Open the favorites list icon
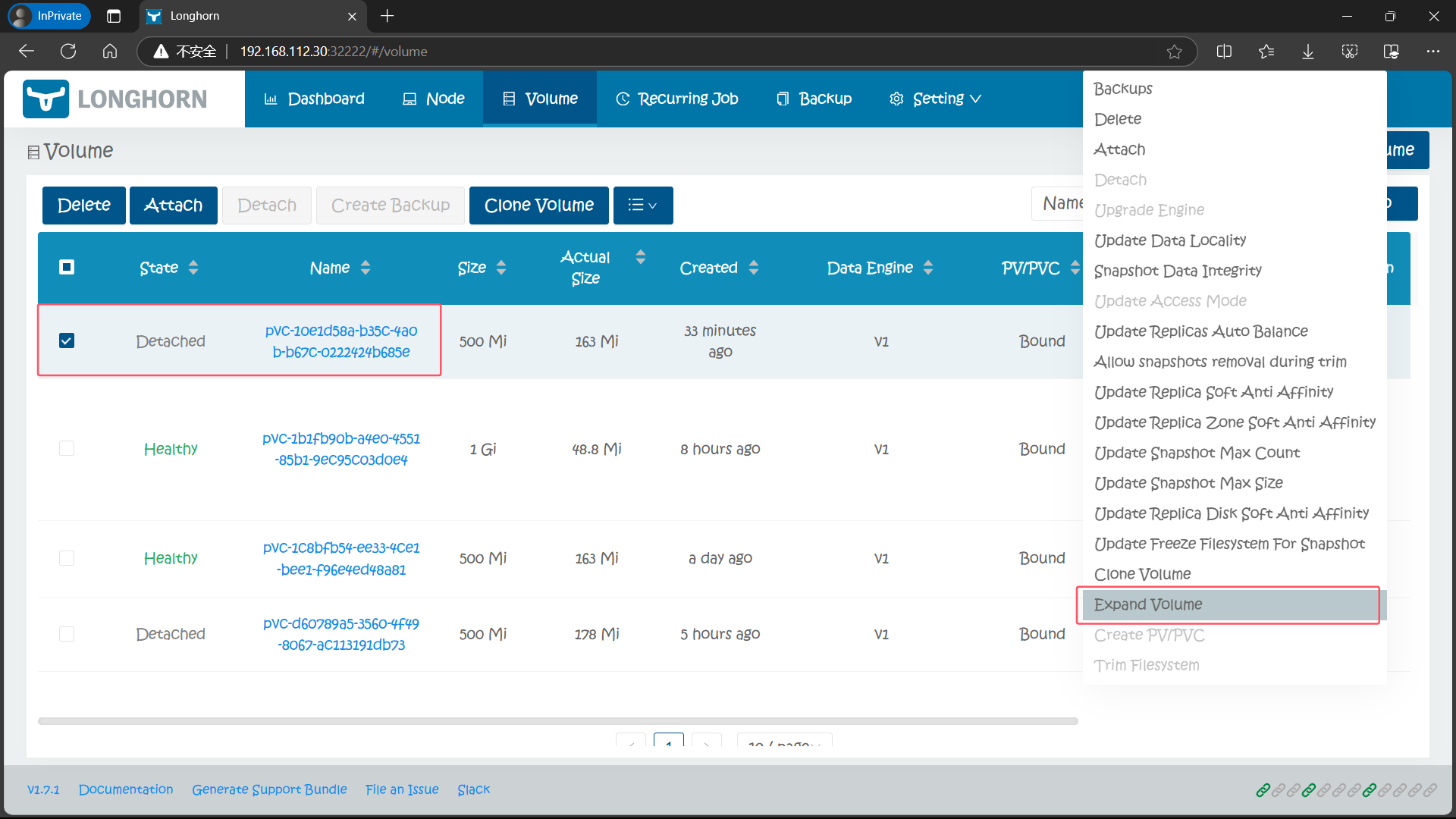1456x819 pixels. pyautogui.click(x=1266, y=52)
